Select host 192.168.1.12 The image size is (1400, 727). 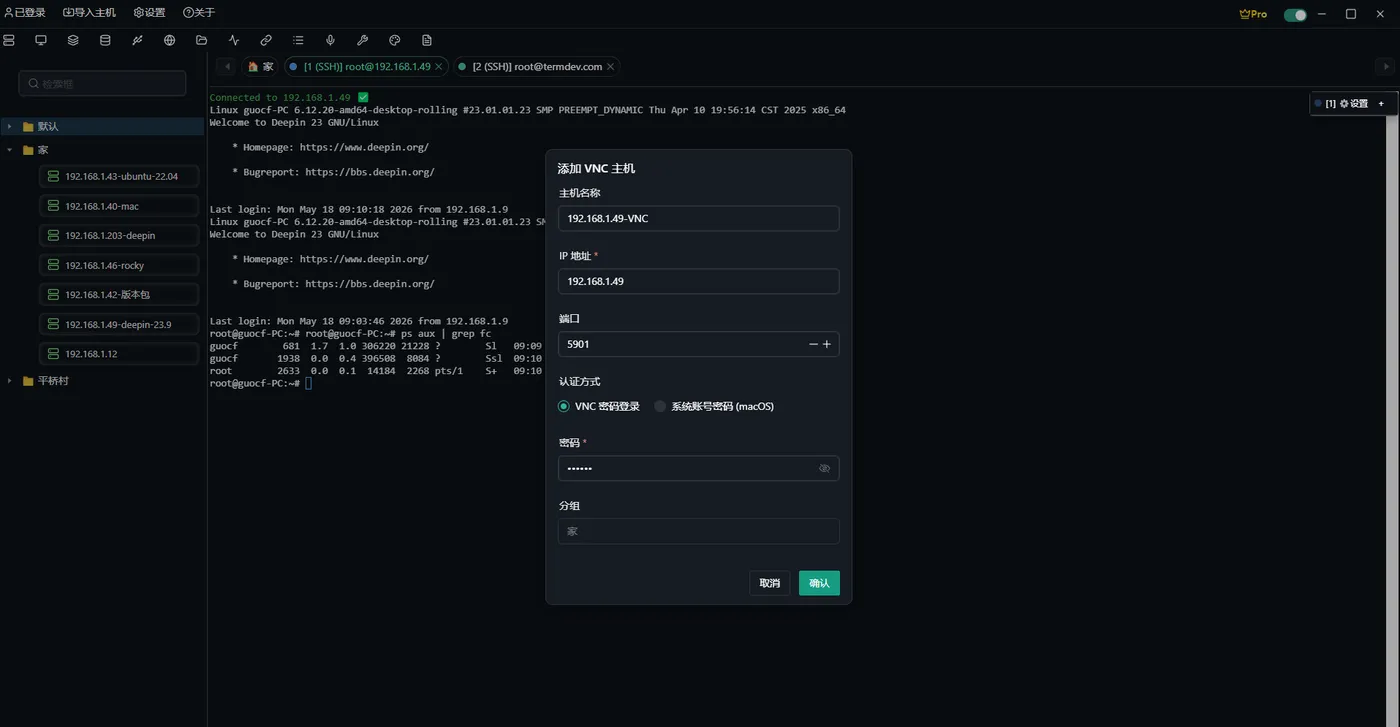(119, 354)
